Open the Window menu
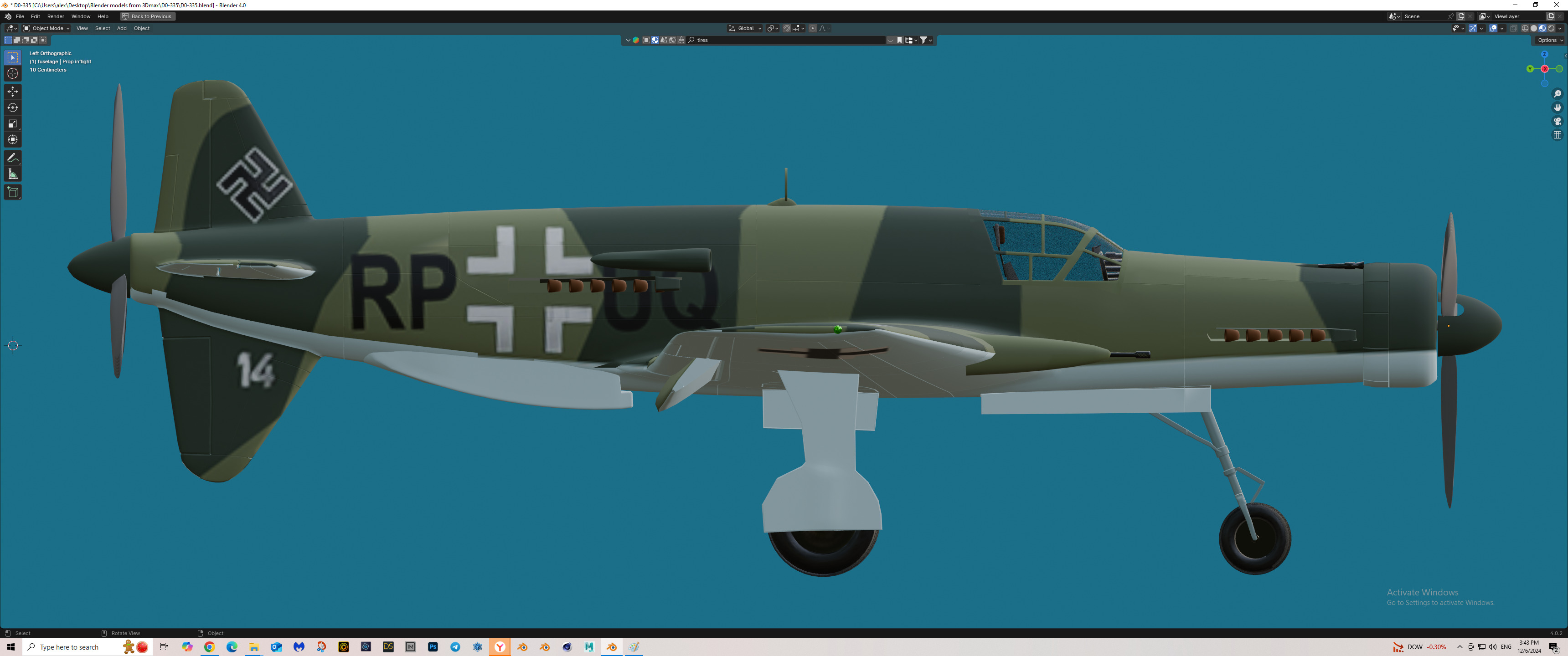The height and width of the screenshot is (656, 1568). (80, 16)
